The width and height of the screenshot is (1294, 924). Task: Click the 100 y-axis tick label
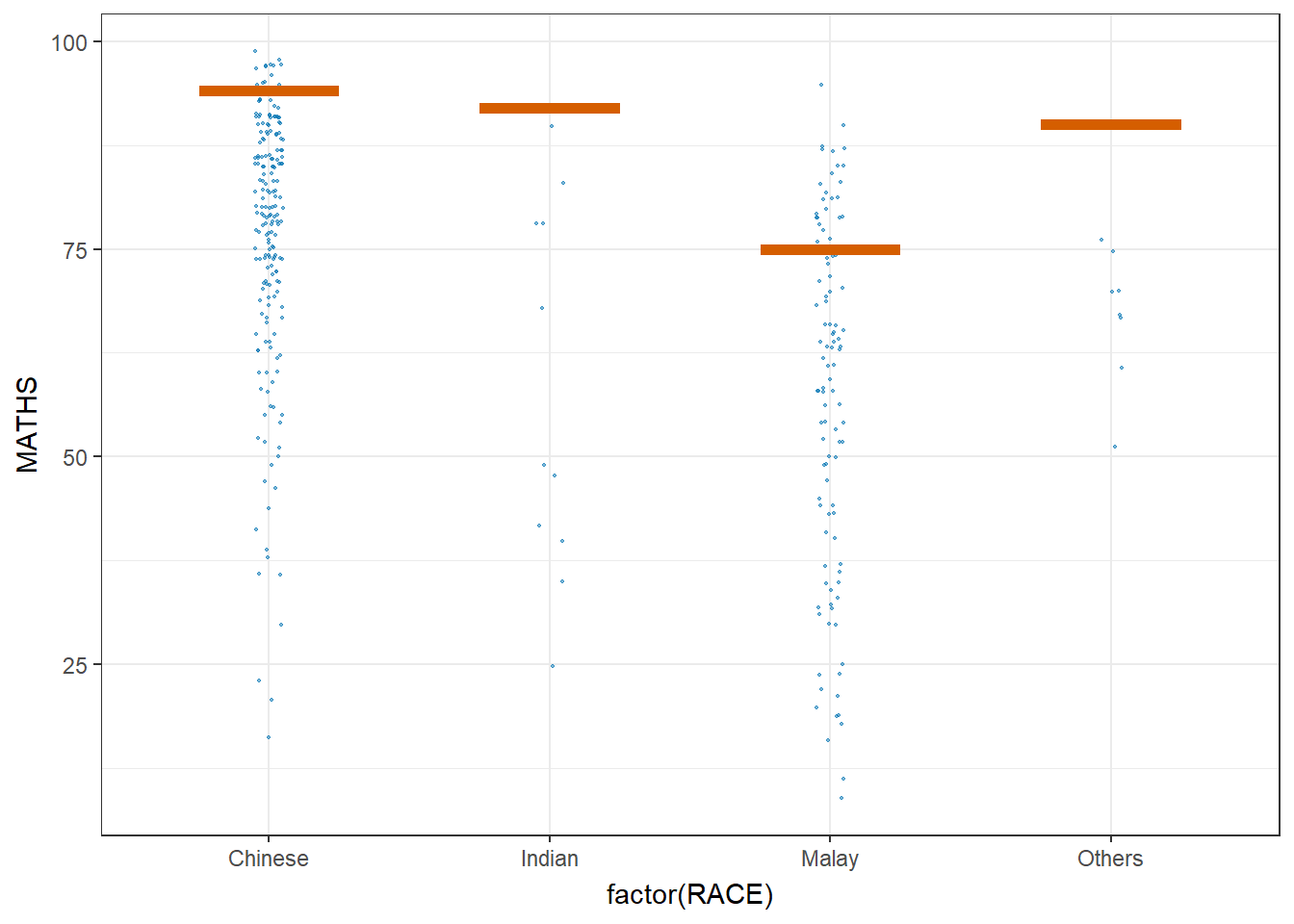pos(69,42)
